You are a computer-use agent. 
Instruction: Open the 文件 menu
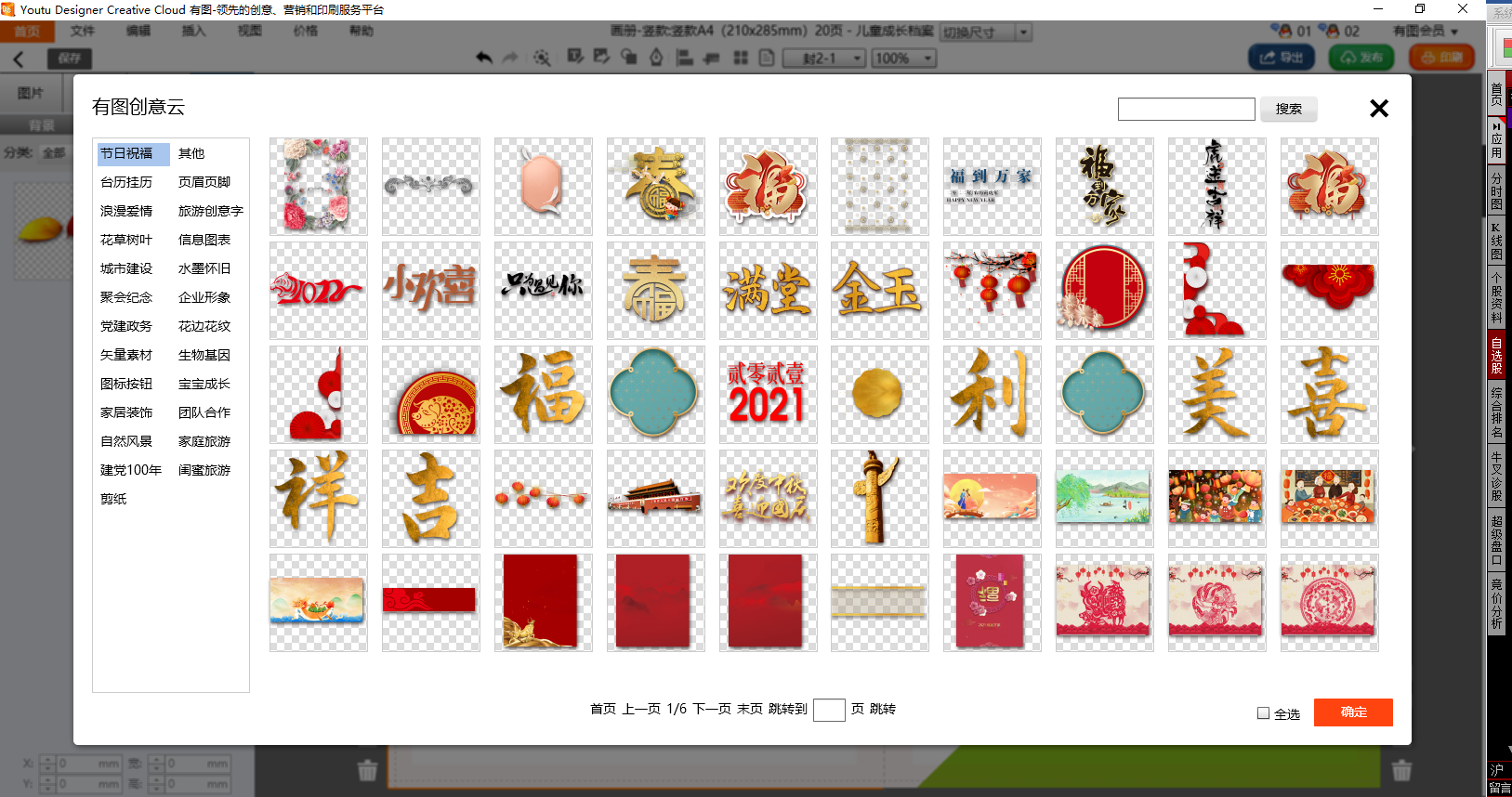[83, 31]
